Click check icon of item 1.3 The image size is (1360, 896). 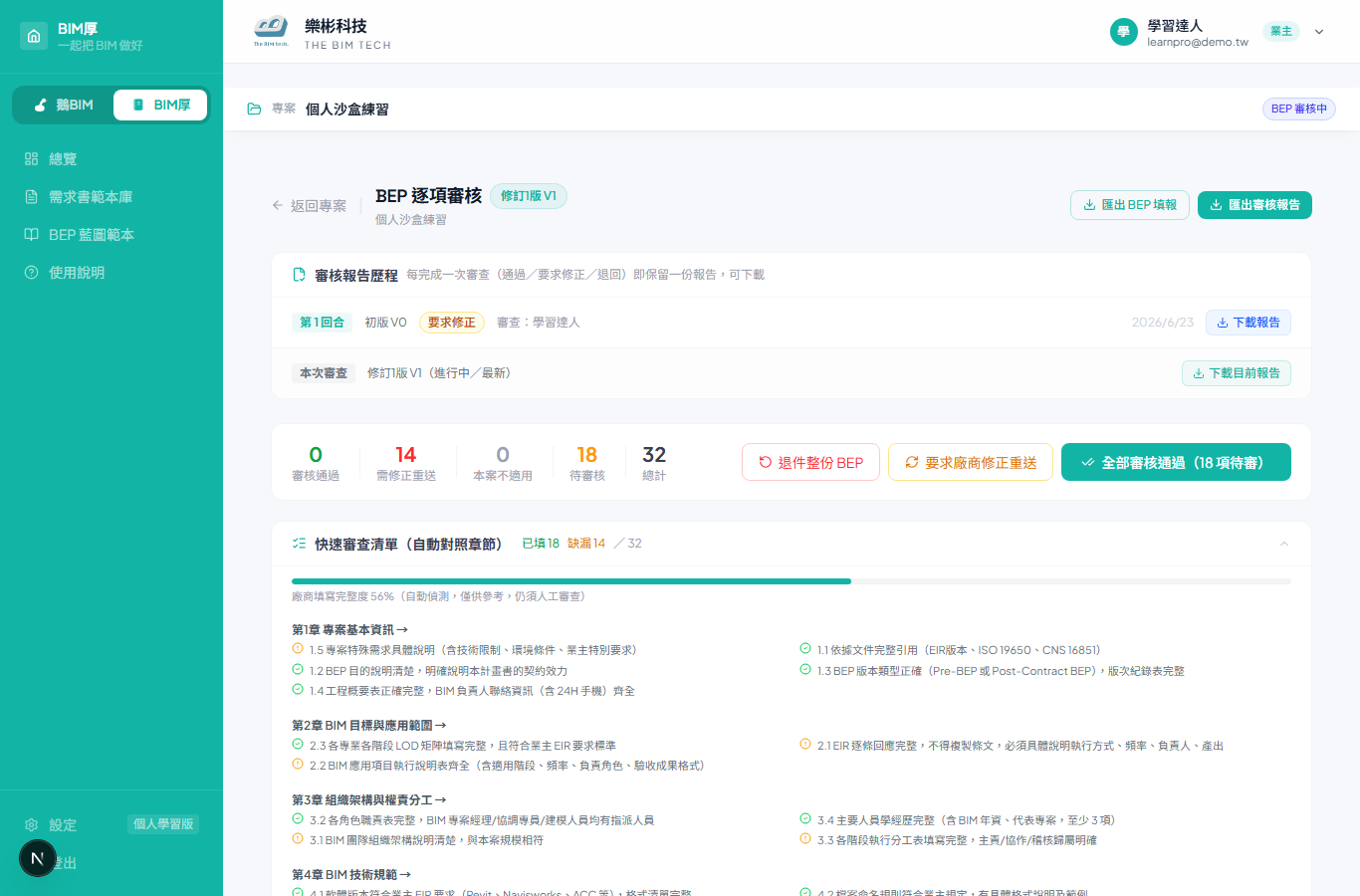(805, 670)
